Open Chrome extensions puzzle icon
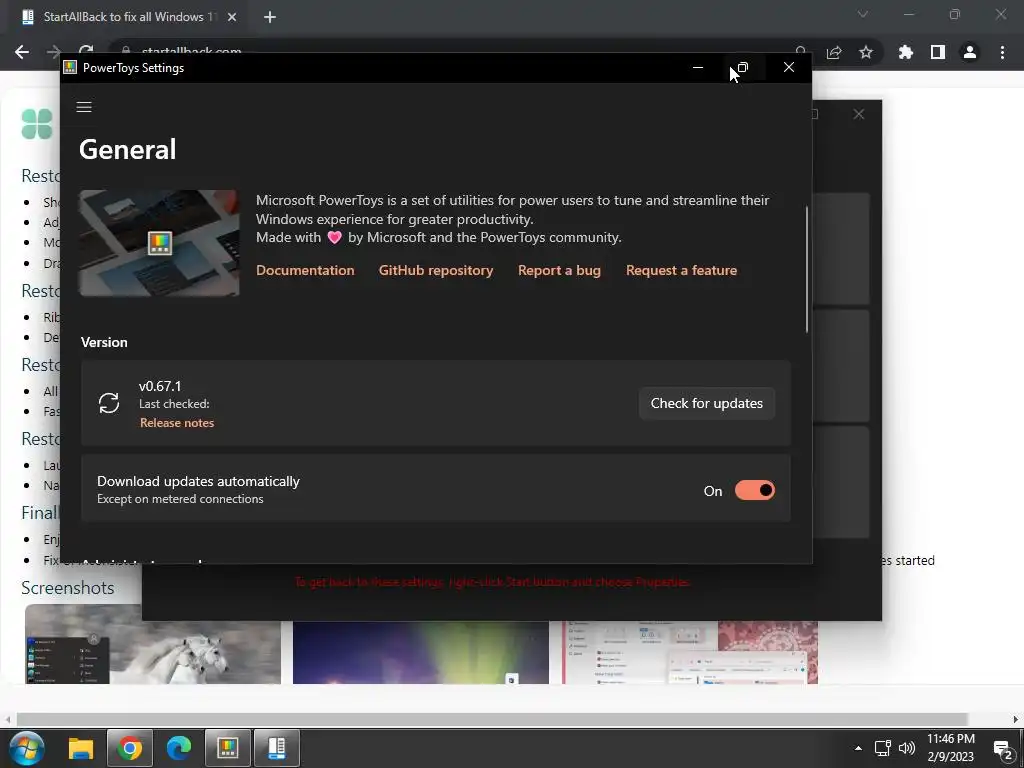Screen dimensions: 1024x768 (905, 52)
